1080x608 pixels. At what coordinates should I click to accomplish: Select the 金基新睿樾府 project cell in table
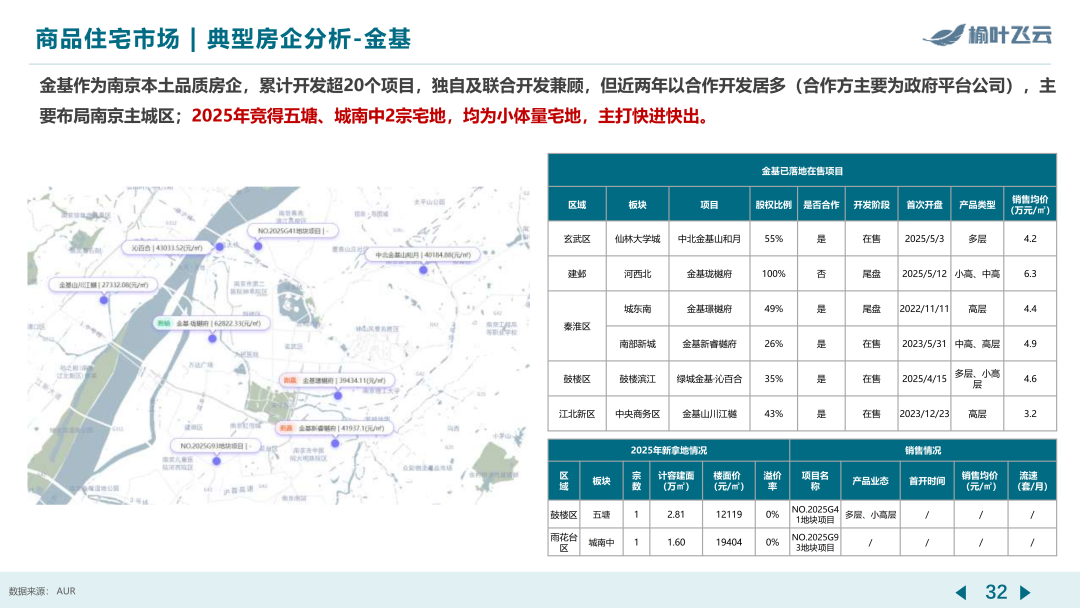[x=709, y=344]
